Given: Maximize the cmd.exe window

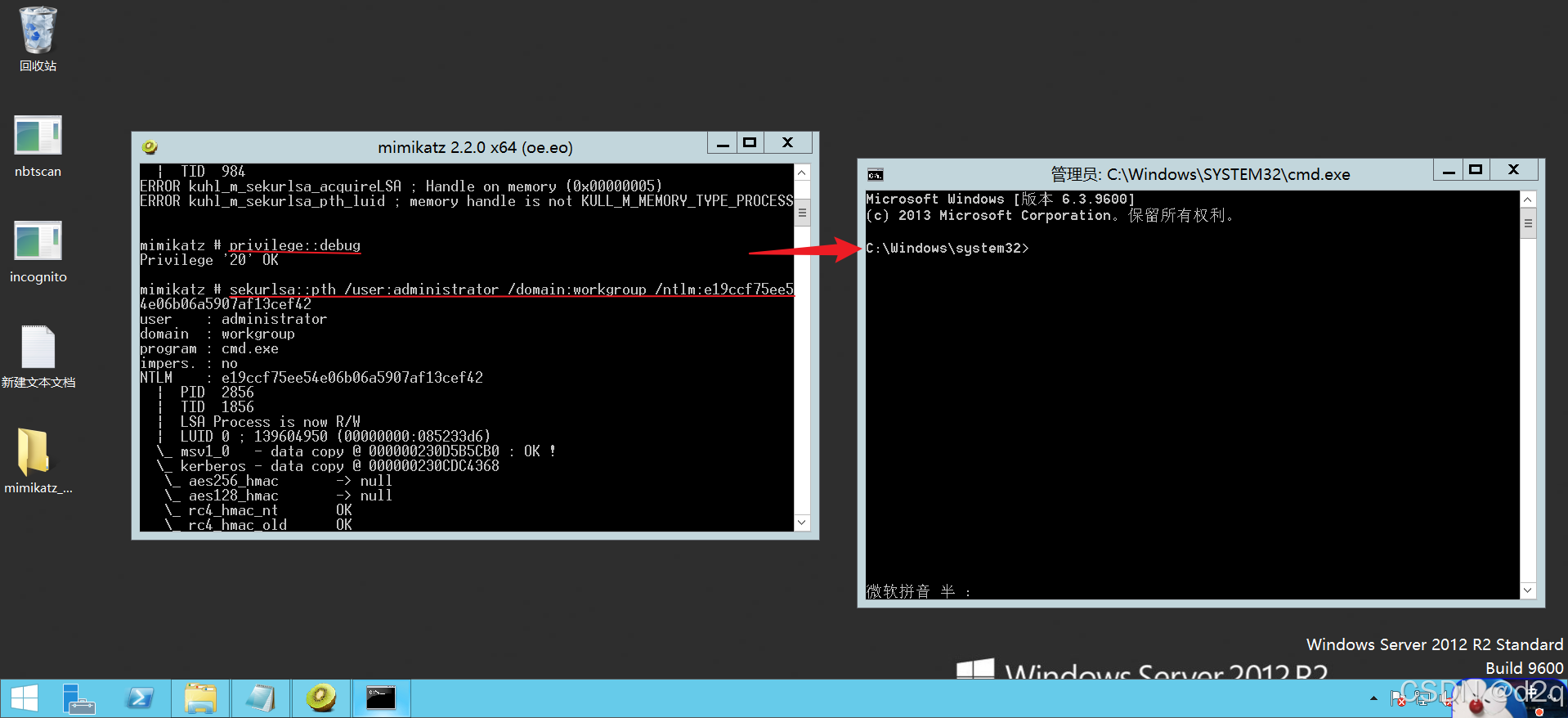Looking at the screenshot, I should pos(1476,170).
